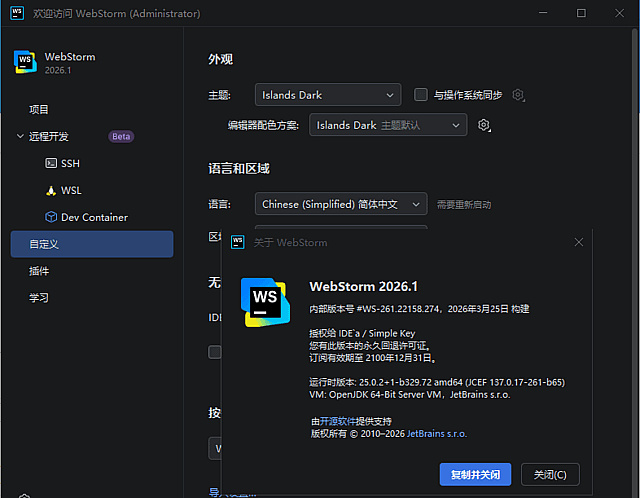Open the editor color scheme dropdown
The image size is (640, 498).
pyautogui.click(x=388, y=125)
